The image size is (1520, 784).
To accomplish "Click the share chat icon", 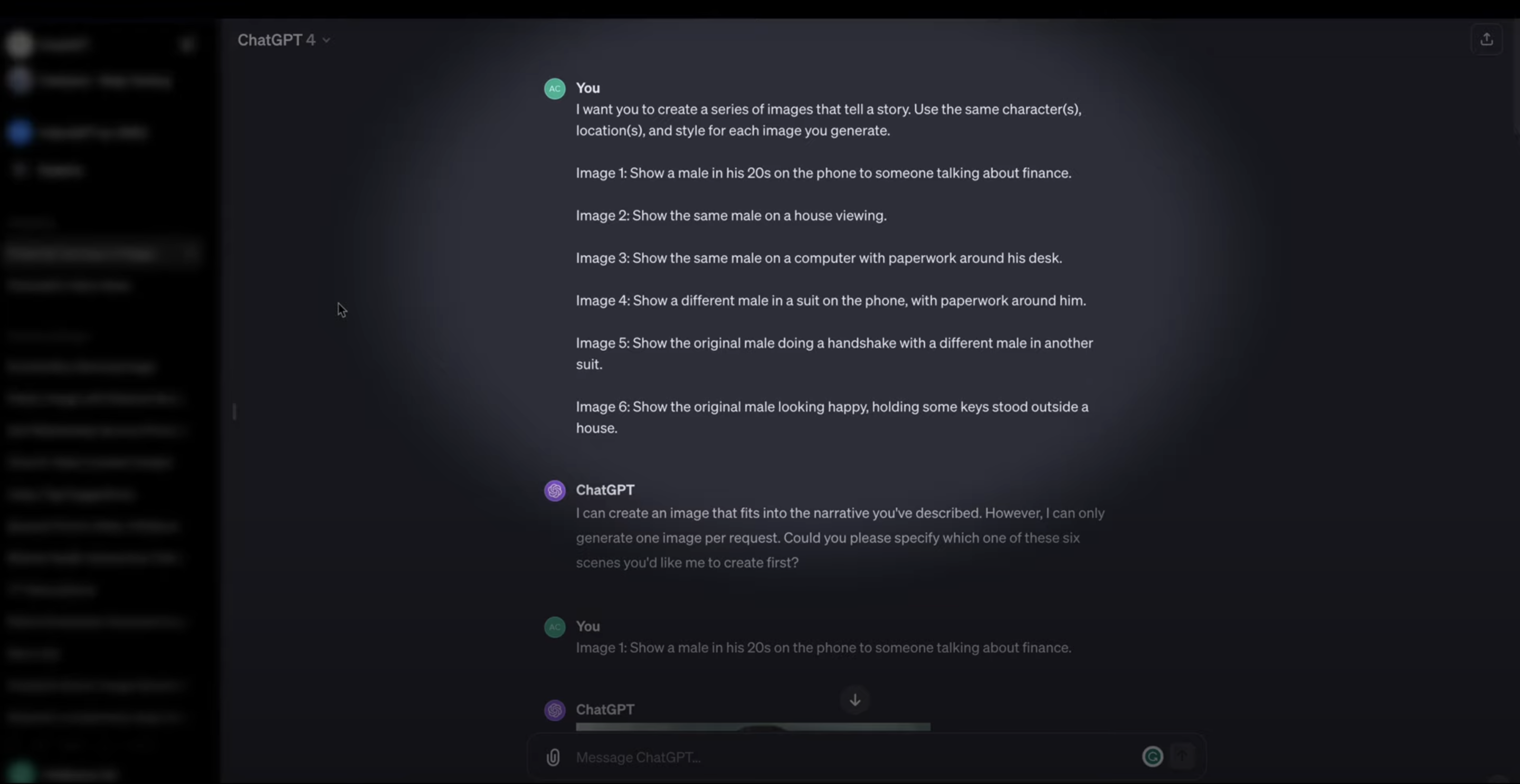I will click(x=1486, y=40).
